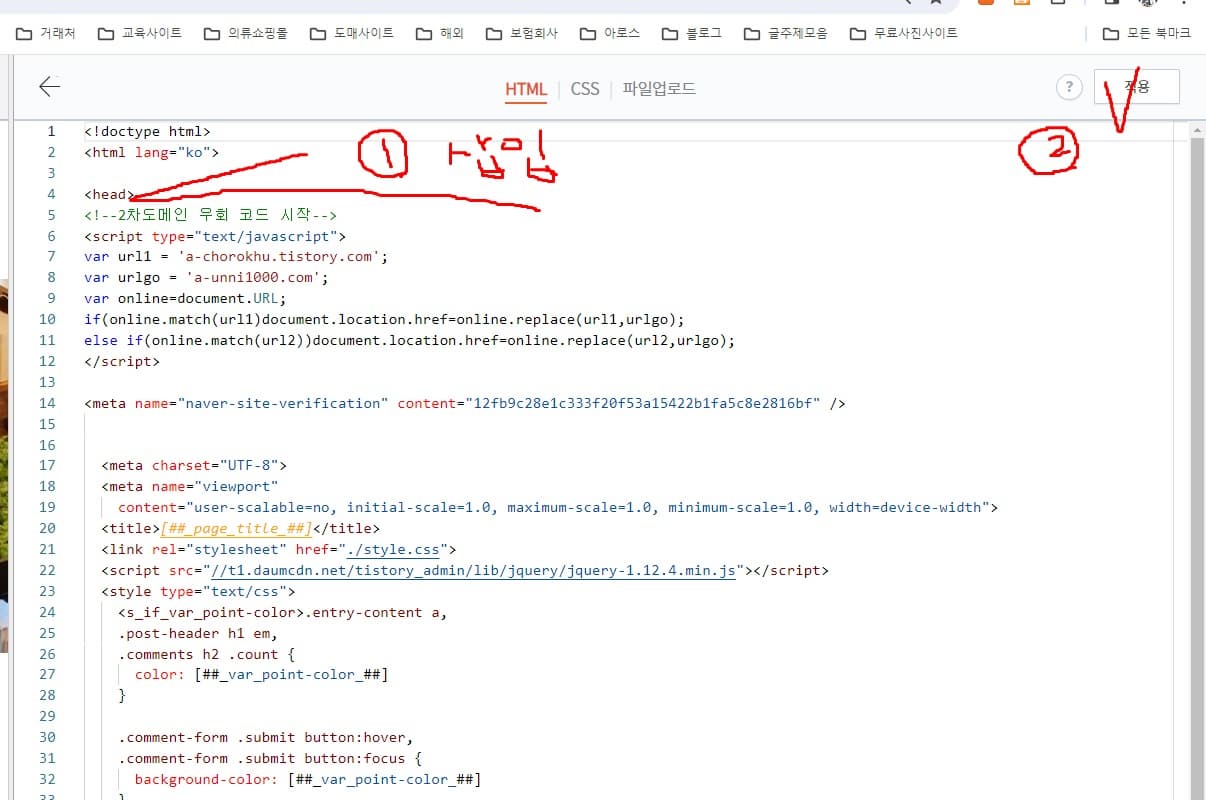Click the 적용 apply button
1206x800 pixels.
(x=1137, y=87)
